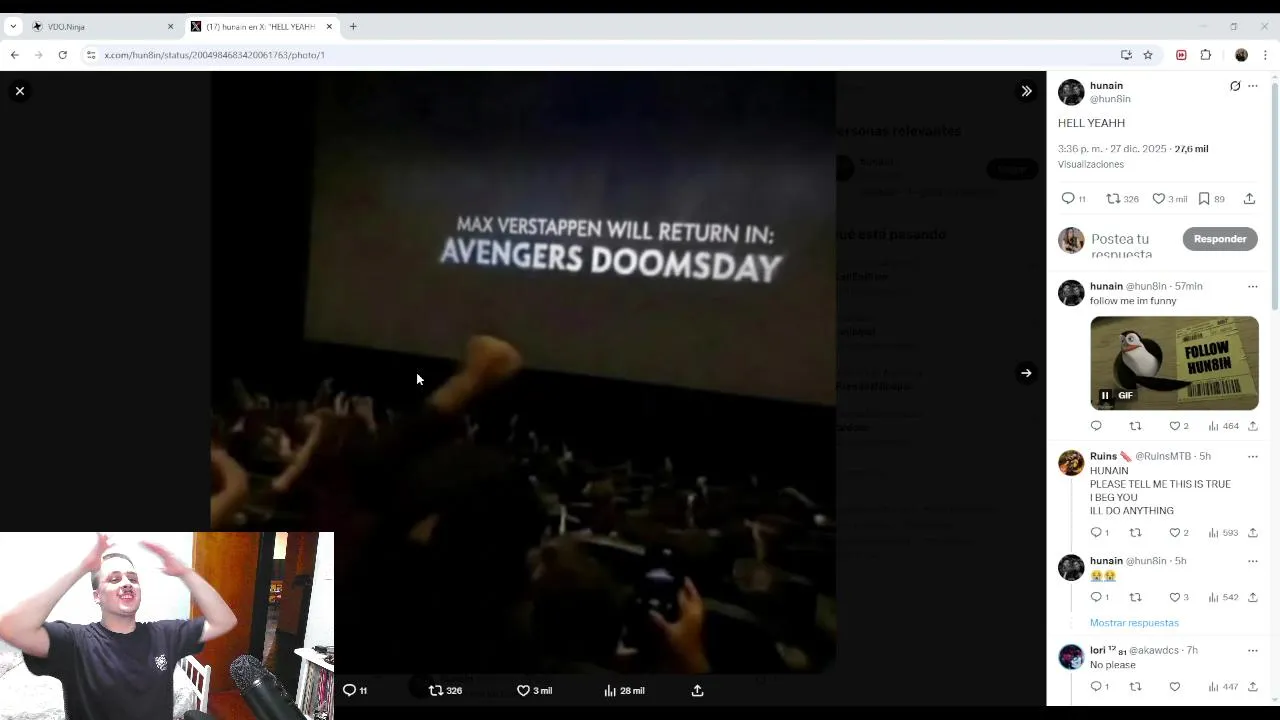Bookmark the post showing 89 saves
The image size is (1280, 720).
[x=1211, y=199]
